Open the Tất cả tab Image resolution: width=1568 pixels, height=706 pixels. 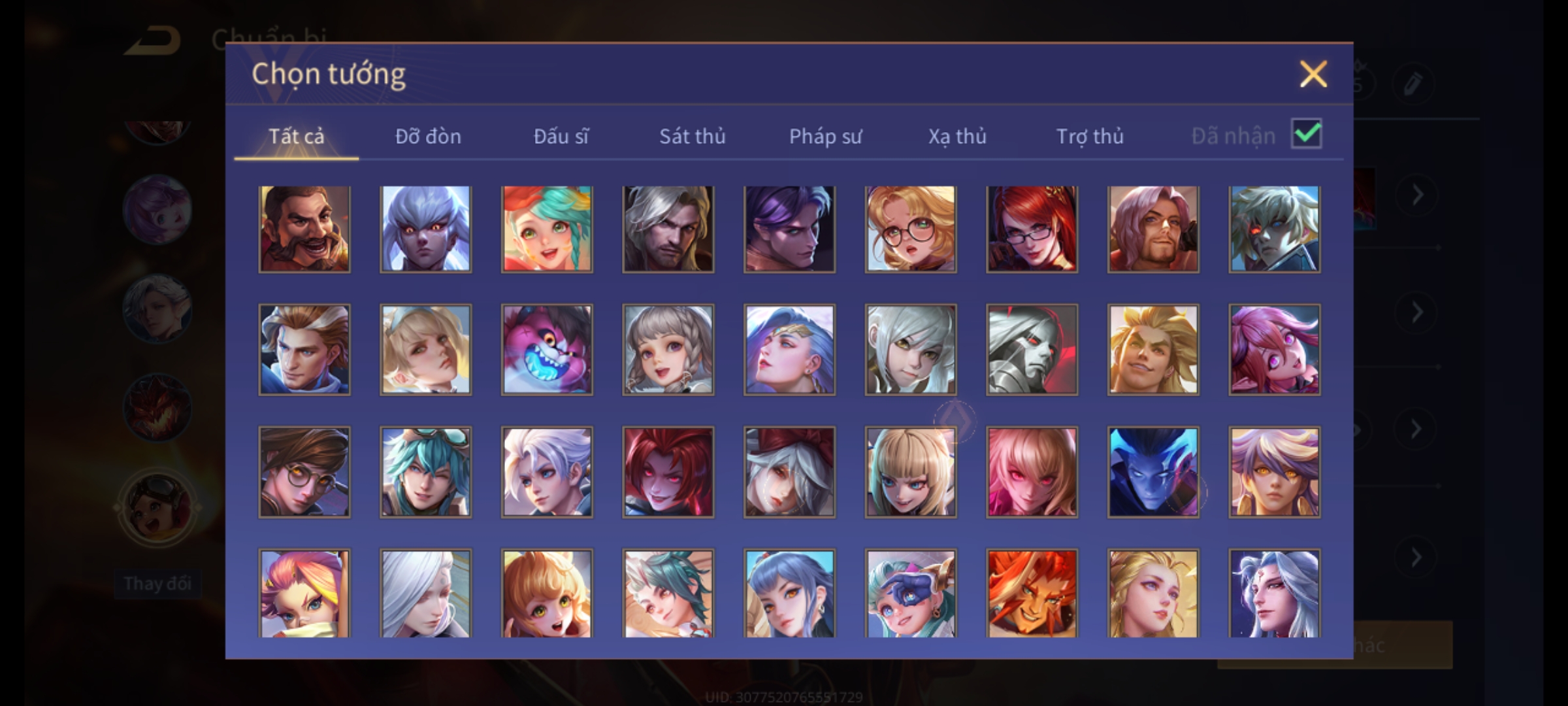coord(297,136)
